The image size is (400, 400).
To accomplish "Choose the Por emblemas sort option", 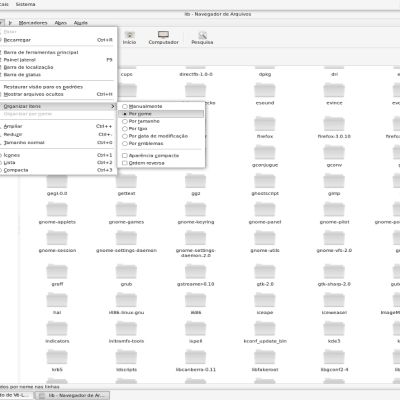I will 161,143.
